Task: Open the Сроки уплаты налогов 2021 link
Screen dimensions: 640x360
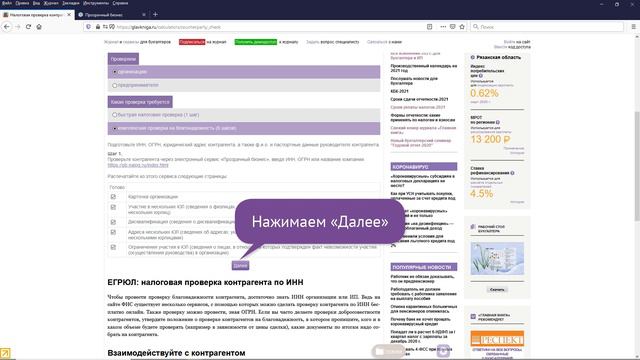Action: [x=418, y=107]
